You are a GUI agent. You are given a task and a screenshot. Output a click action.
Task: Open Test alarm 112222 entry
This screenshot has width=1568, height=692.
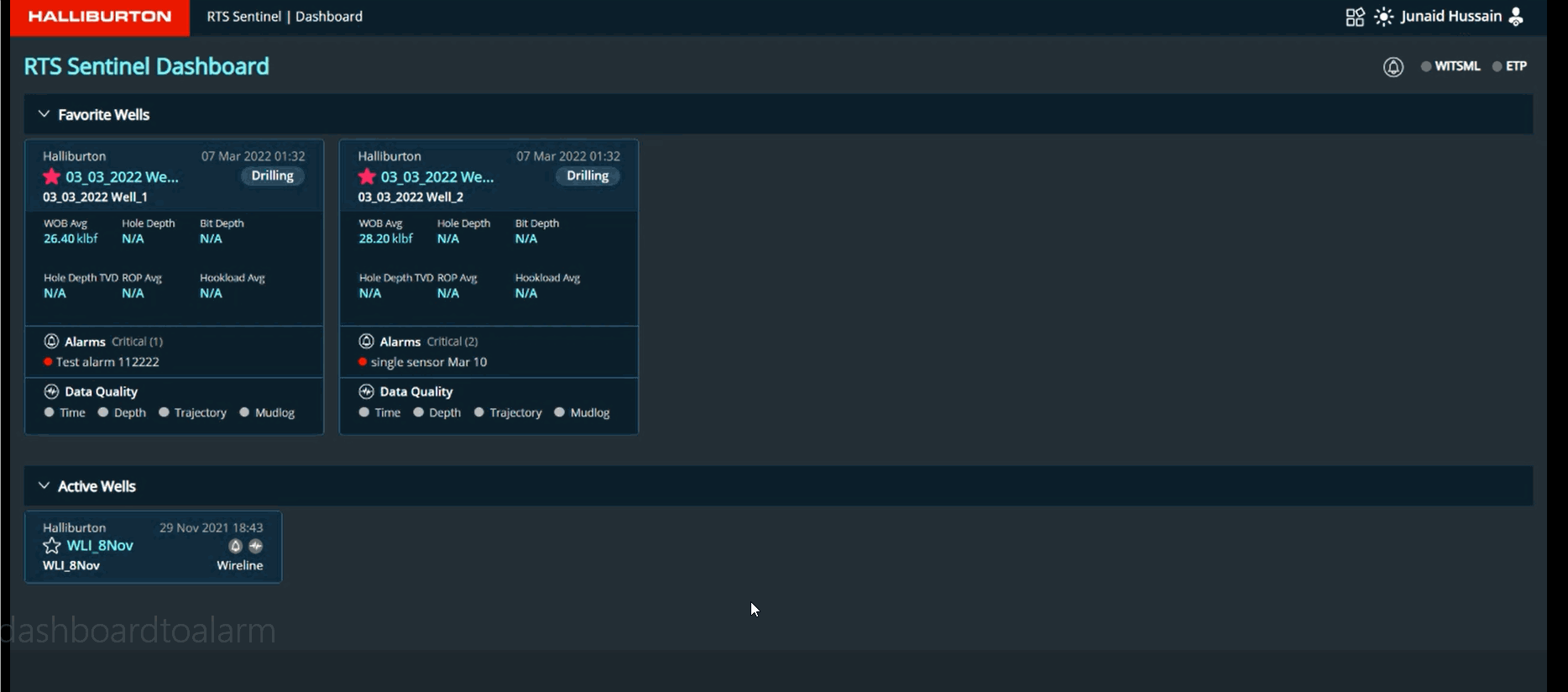click(107, 362)
